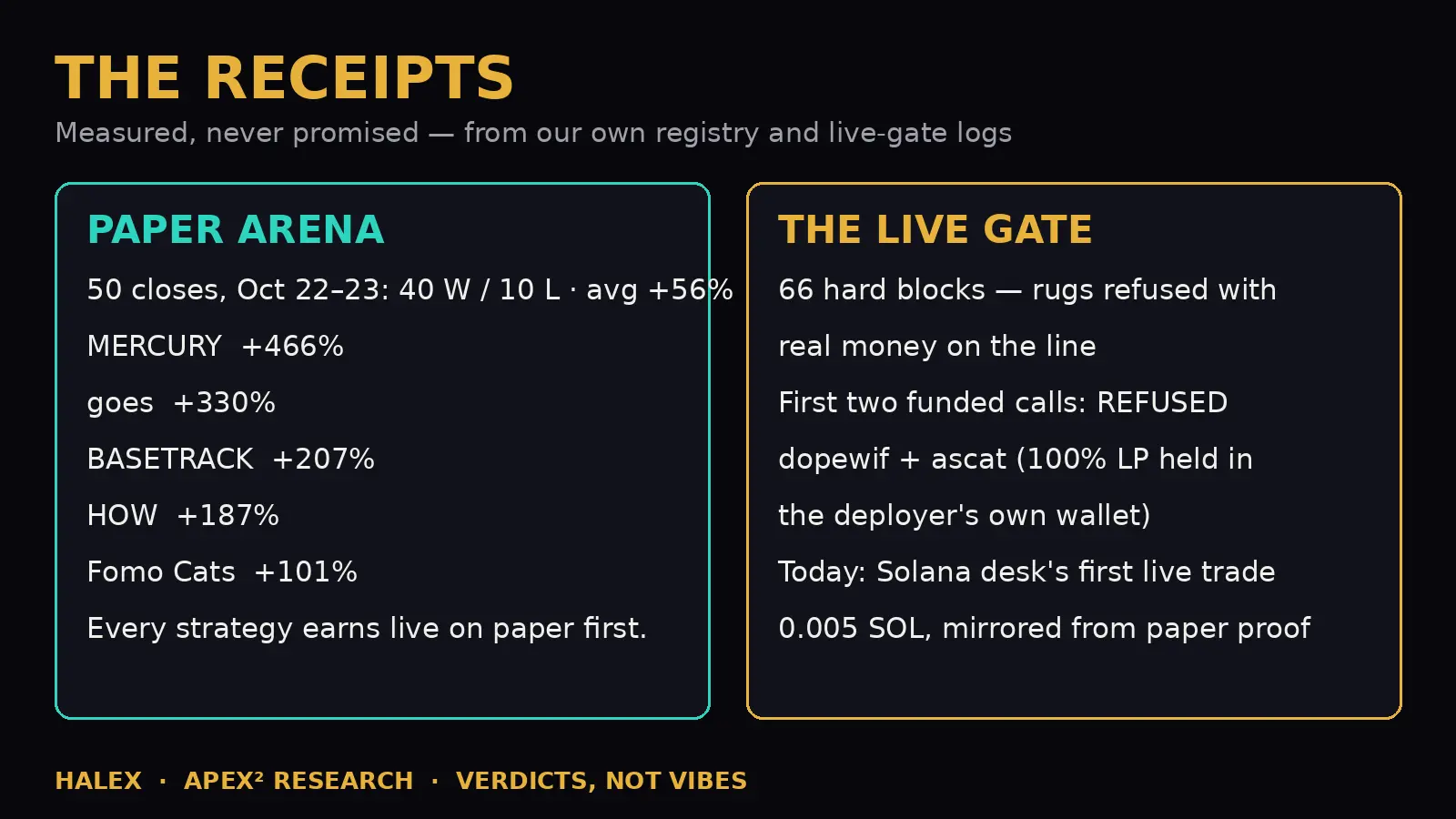Screen dimensions: 1456x819
Task: Click the '66 hard blocks' line
Action: click(x=1027, y=290)
